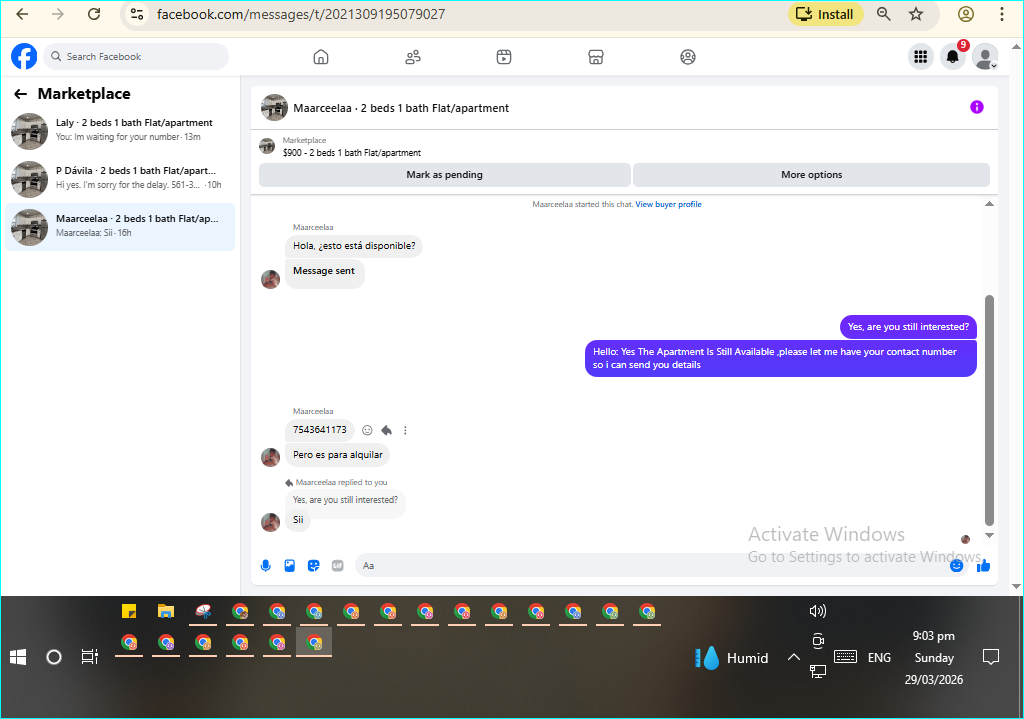Click the Install app button

click(x=826, y=14)
